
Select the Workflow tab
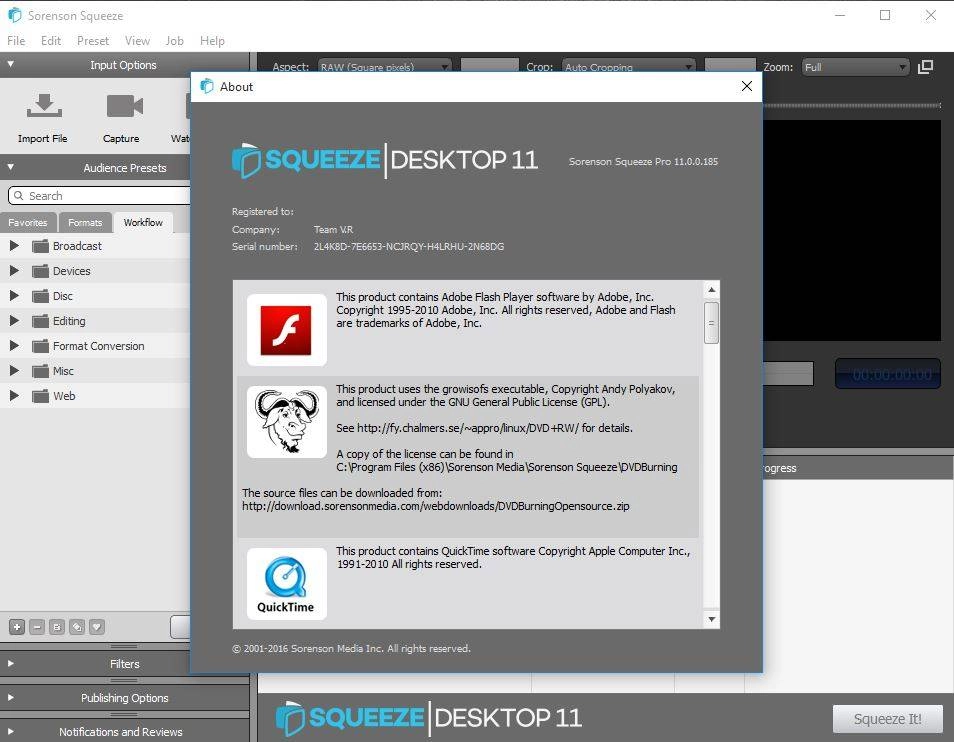click(143, 222)
